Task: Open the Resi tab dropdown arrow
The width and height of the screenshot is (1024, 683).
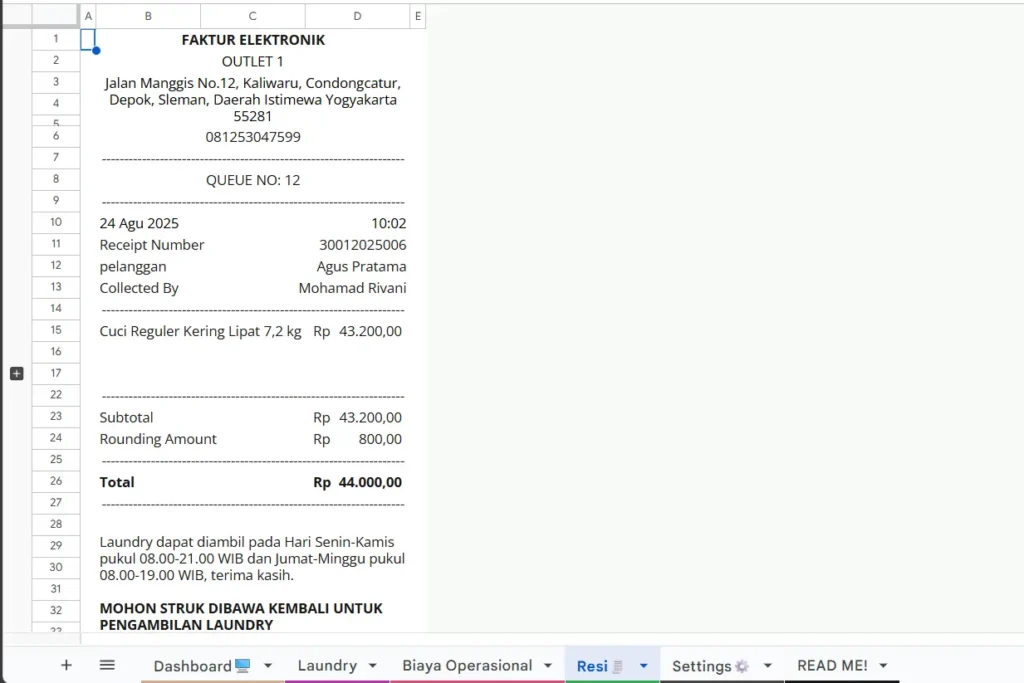Action: (x=643, y=666)
